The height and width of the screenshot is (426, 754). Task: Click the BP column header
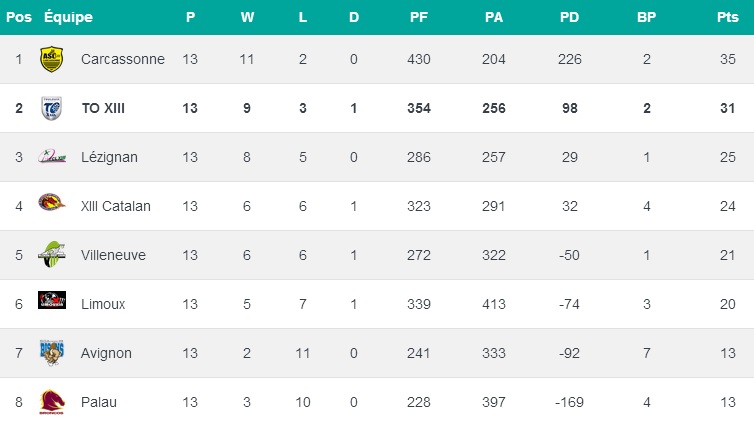click(x=646, y=17)
